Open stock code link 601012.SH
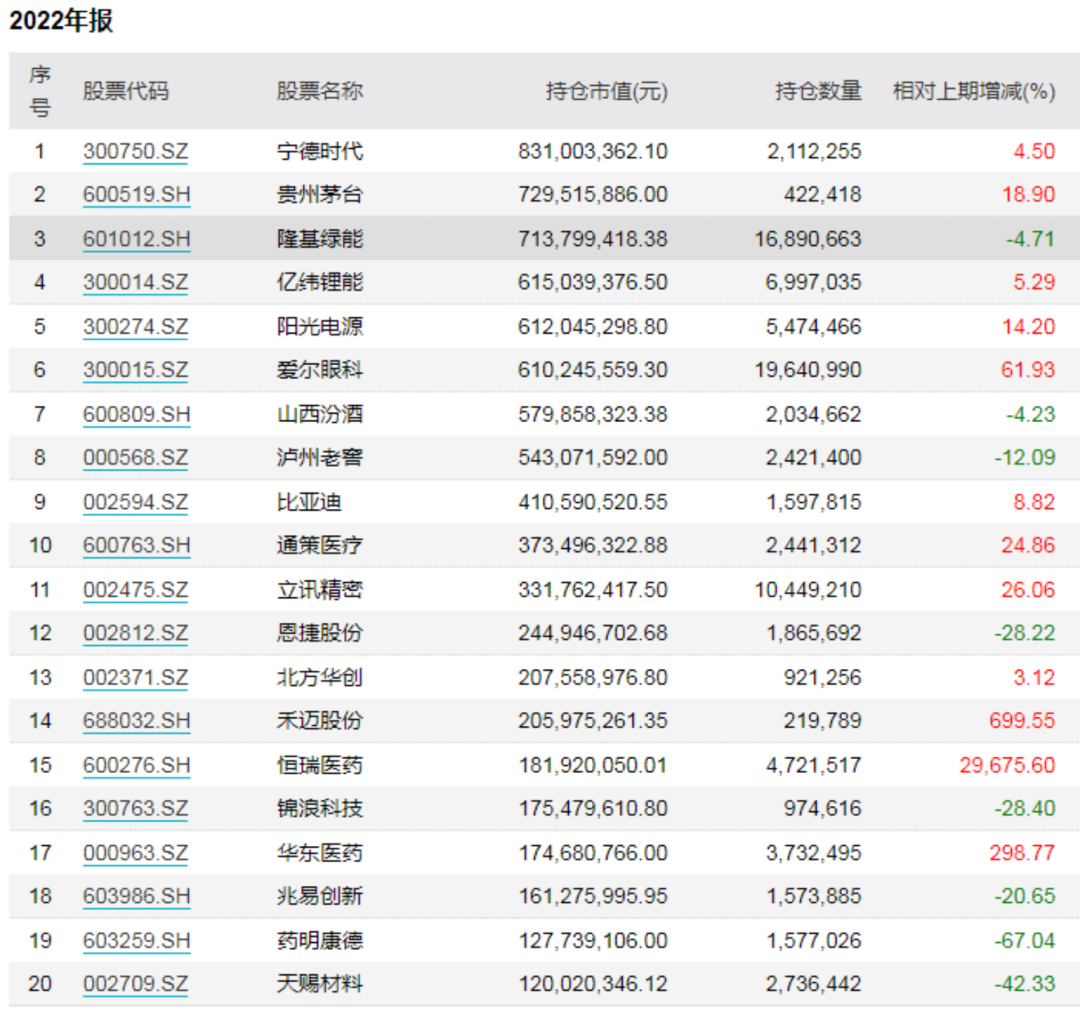1080x1011 pixels. pyautogui.click(x=136, y=239)
